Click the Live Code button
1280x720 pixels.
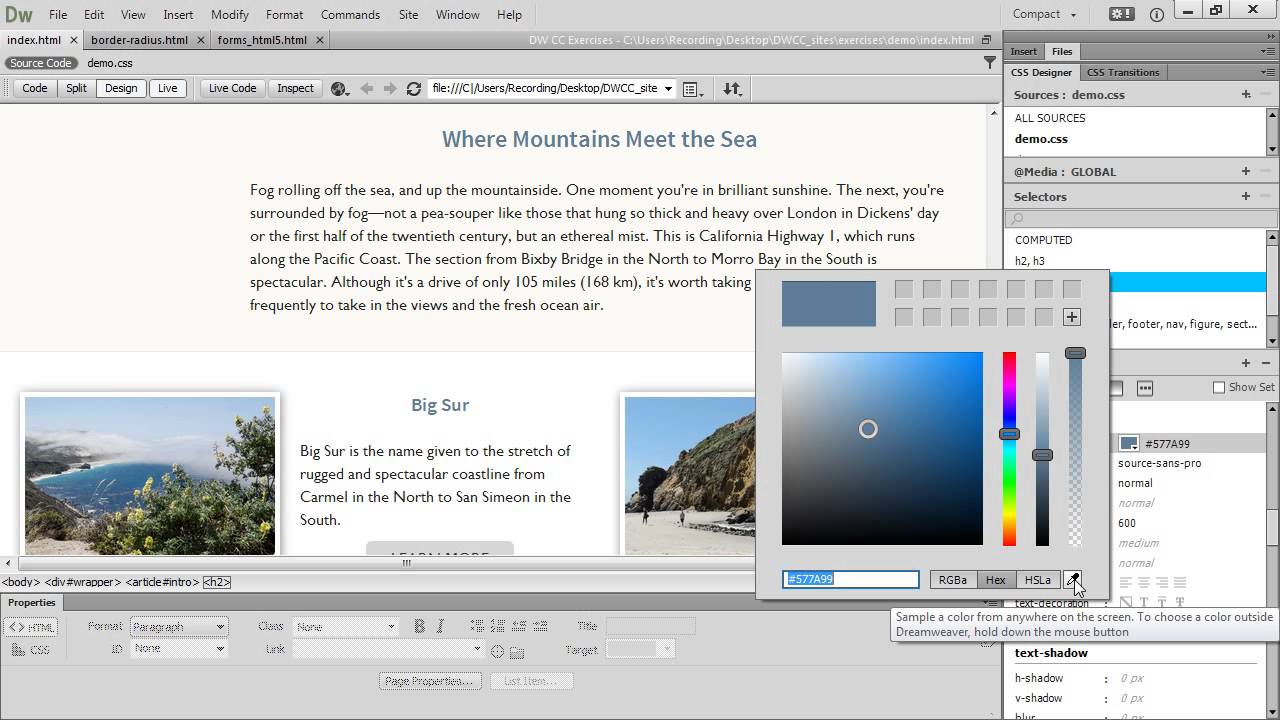pos(232,88)
